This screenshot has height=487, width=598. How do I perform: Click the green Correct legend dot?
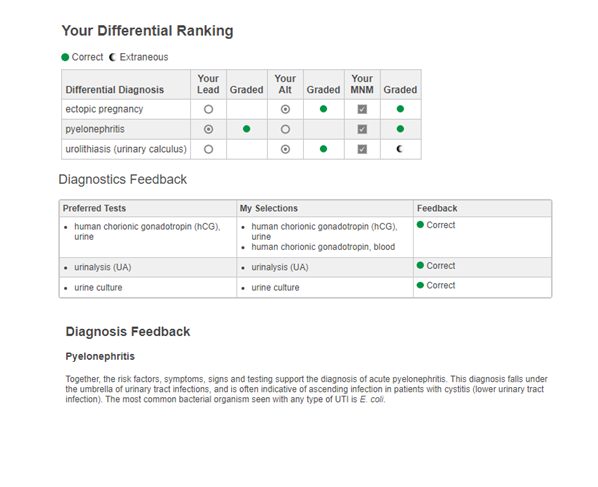pos(65,57)
